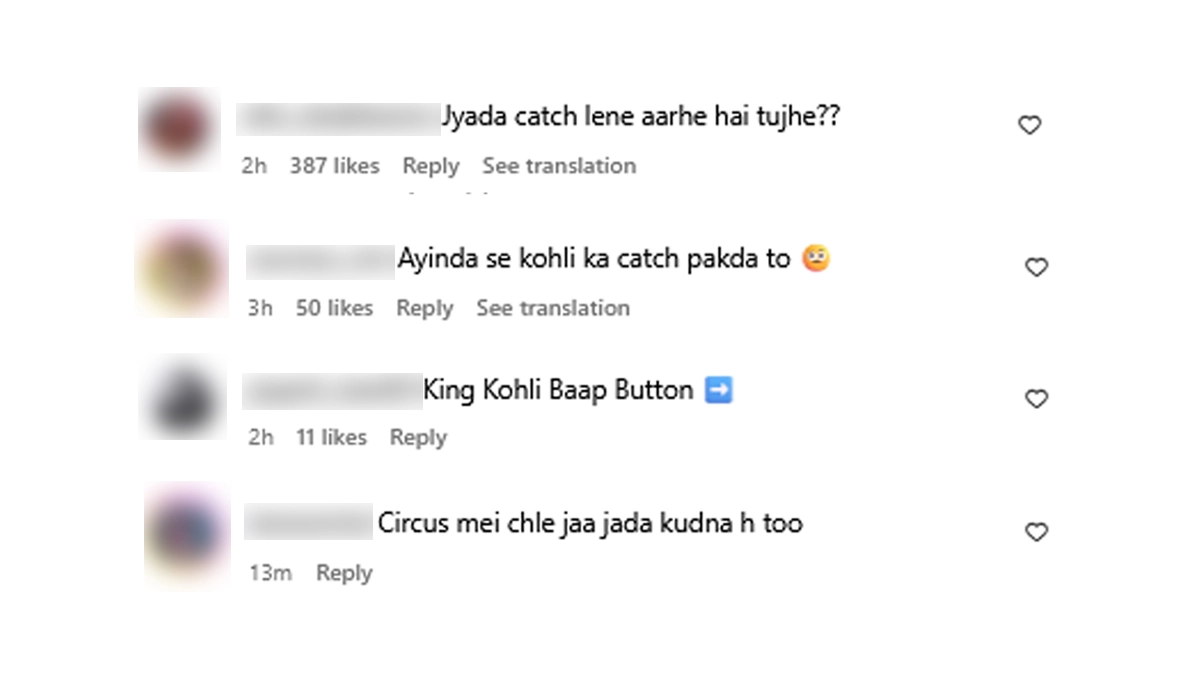Reply to the 'Ayinda se kohli' comment
The image size is (1200, 675).
425,308
